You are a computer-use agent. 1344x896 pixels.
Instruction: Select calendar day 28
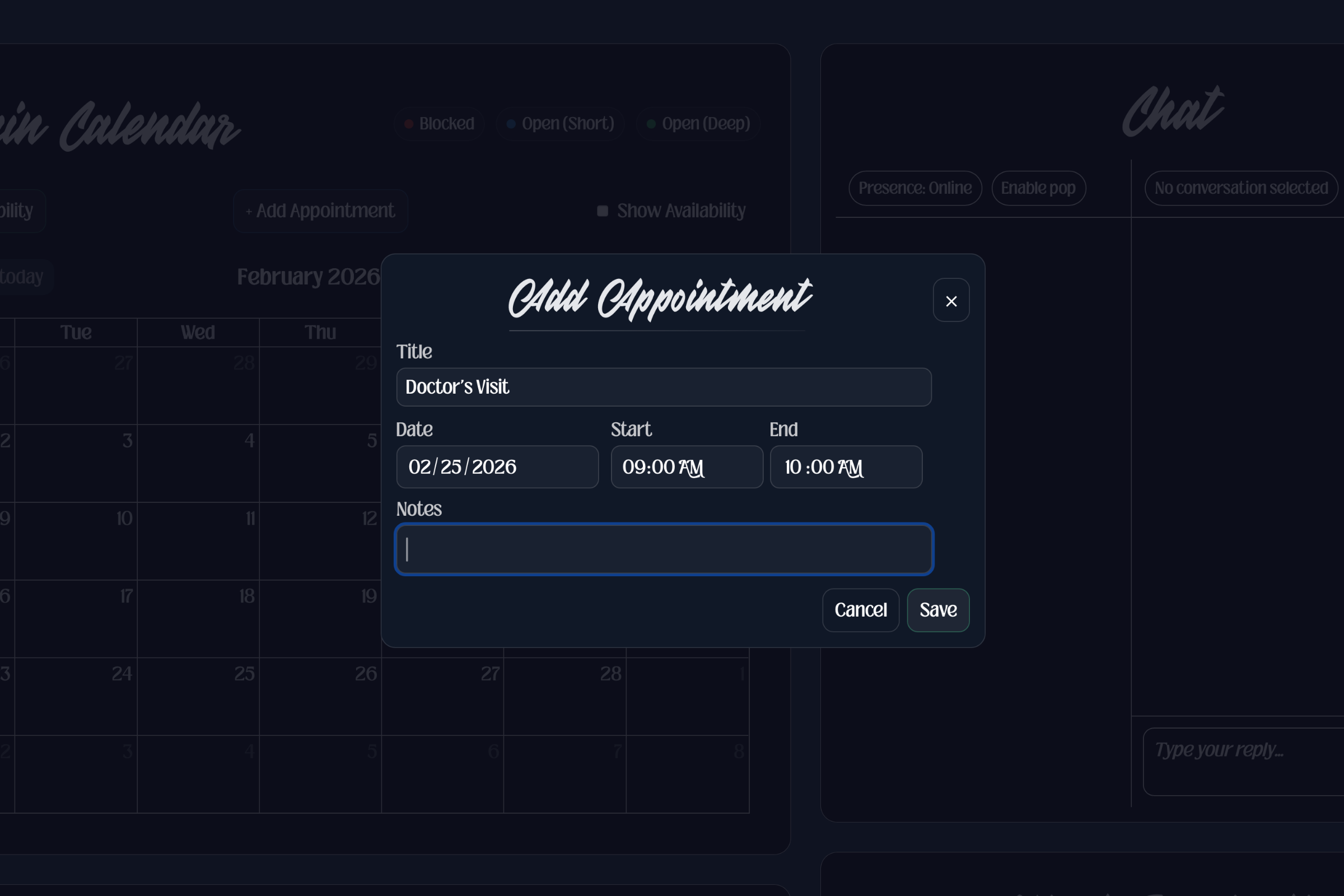point(564,696)
